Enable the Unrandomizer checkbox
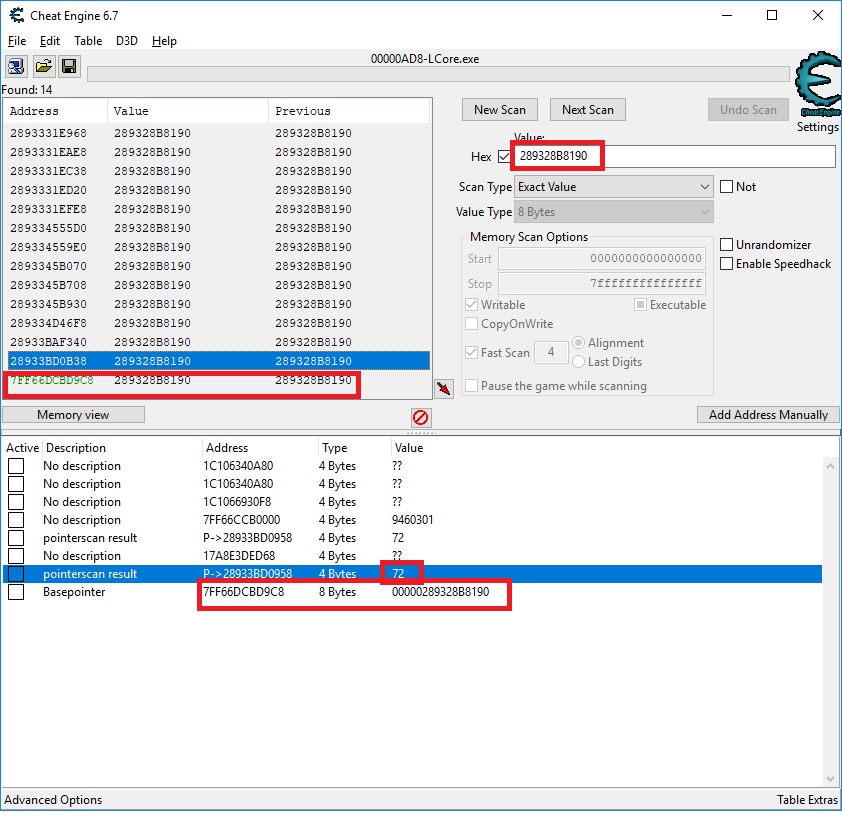Screen dimensions: 842x816 pos(727,245)
